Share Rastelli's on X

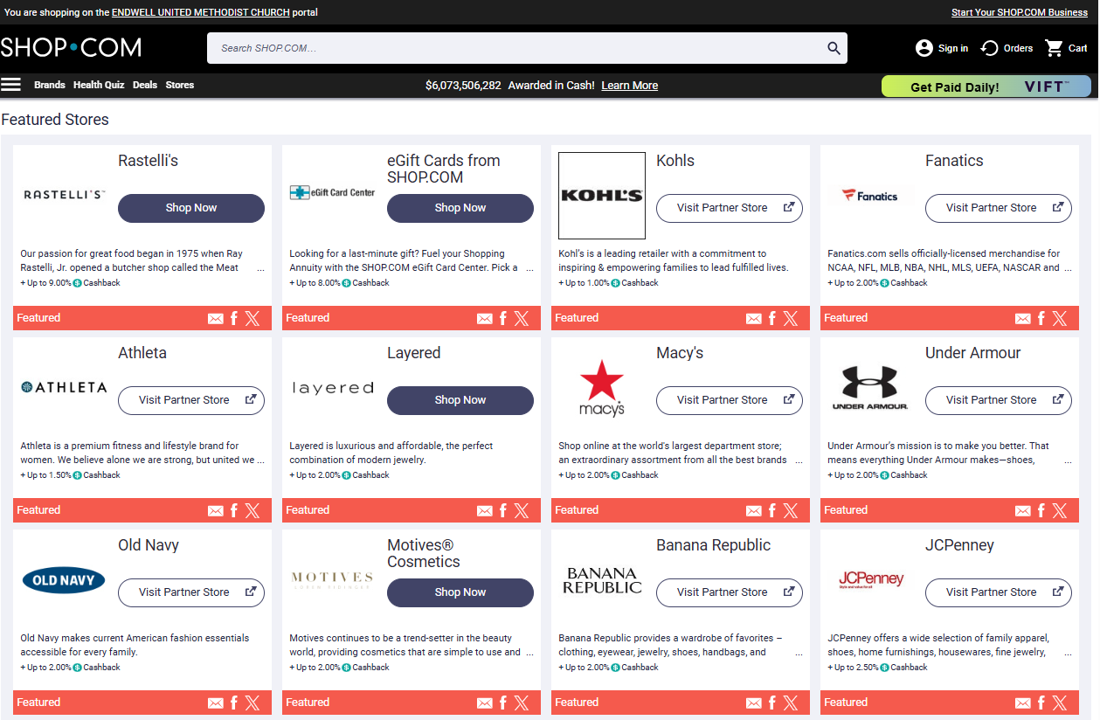(x=253, y=319)
